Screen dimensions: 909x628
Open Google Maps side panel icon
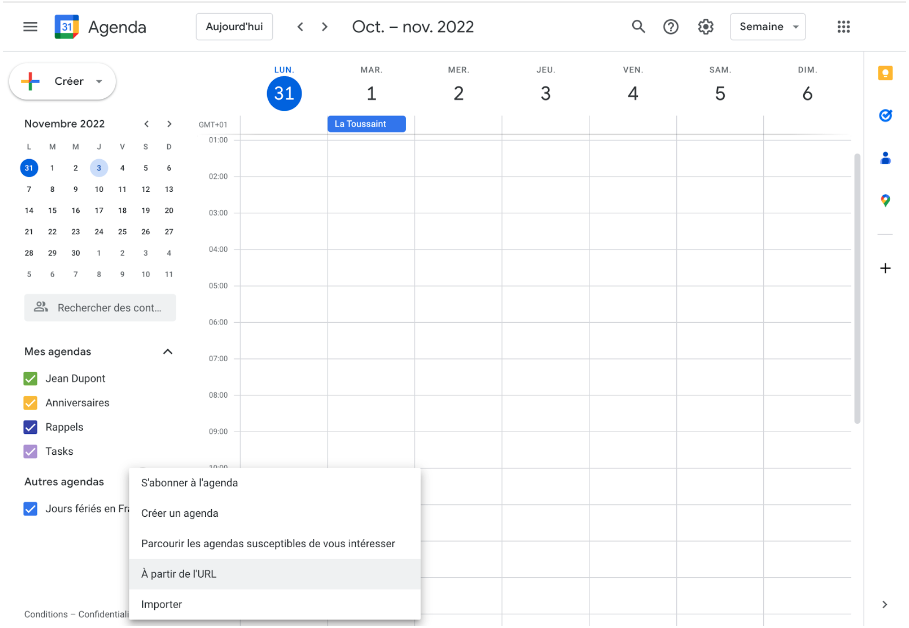(x=885, y=201)
